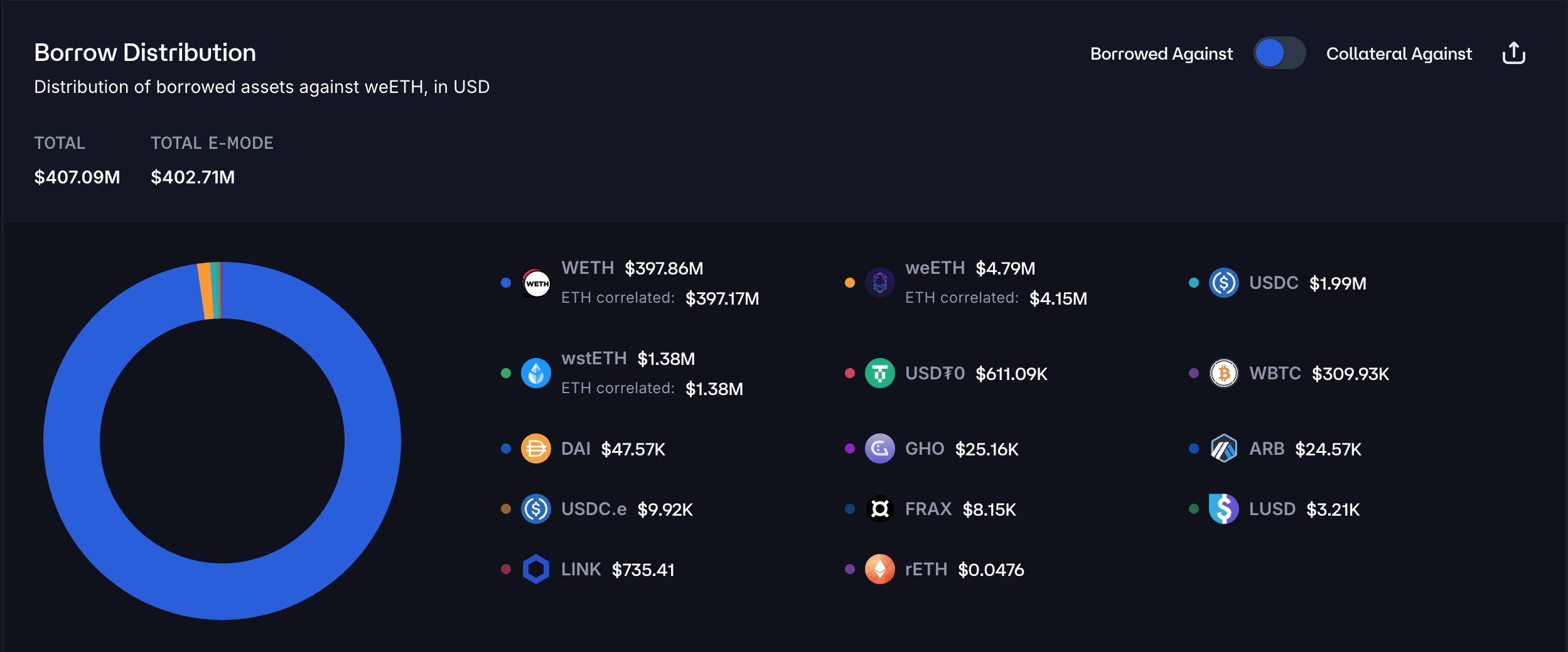The width and height of the screenshot is (1568, 652).
Task: Click the rETH token icon
Action: (x=880, y=570)
